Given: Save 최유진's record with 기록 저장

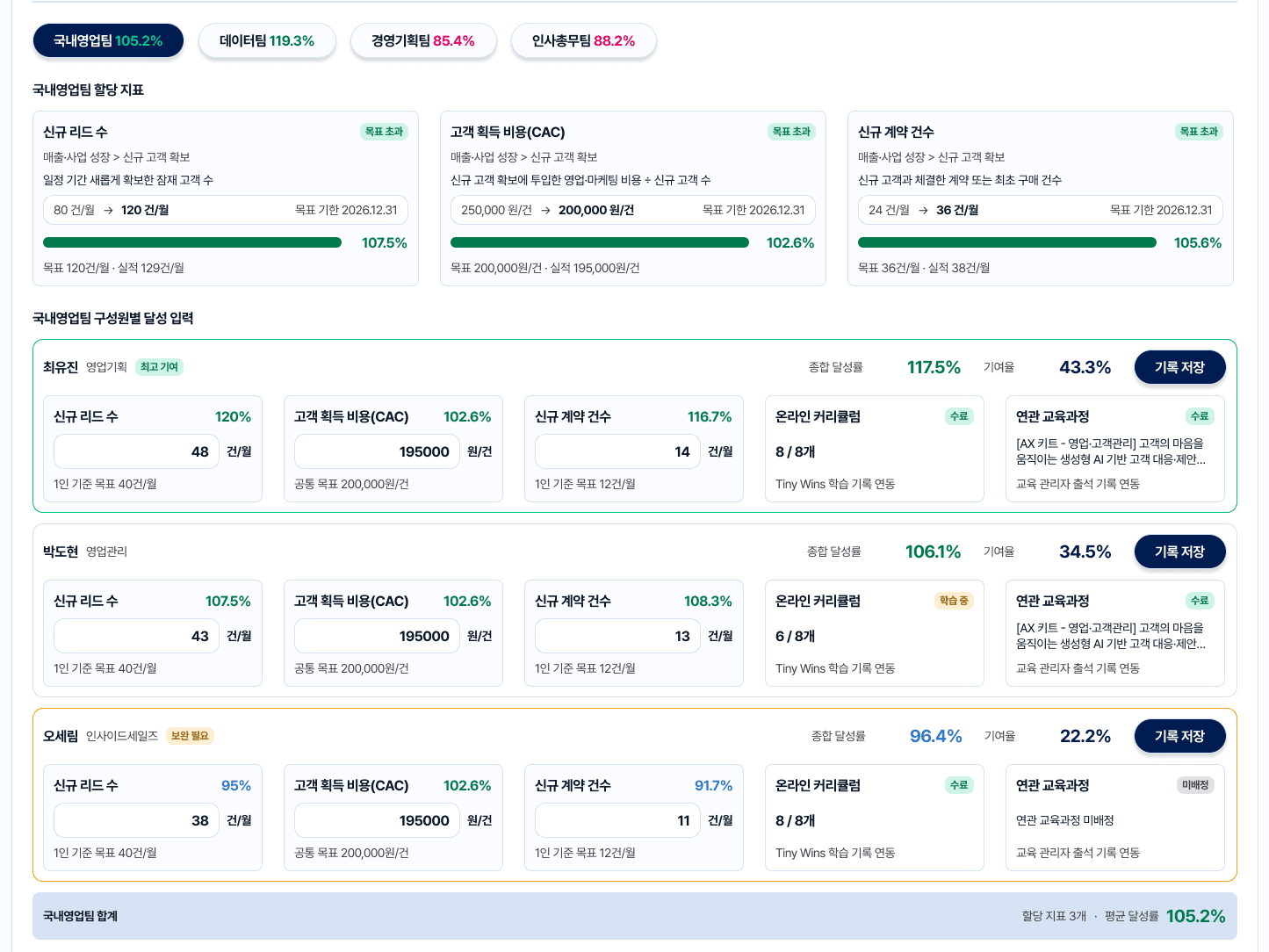Looking at the screenshot, I should 1179,367.
